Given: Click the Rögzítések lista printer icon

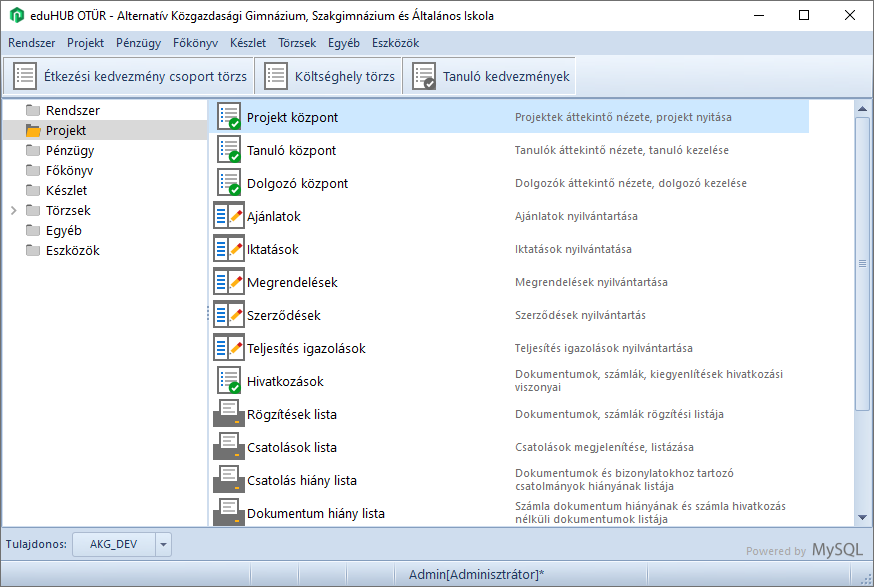Looking at the screenshot, I should coord(229,414).
